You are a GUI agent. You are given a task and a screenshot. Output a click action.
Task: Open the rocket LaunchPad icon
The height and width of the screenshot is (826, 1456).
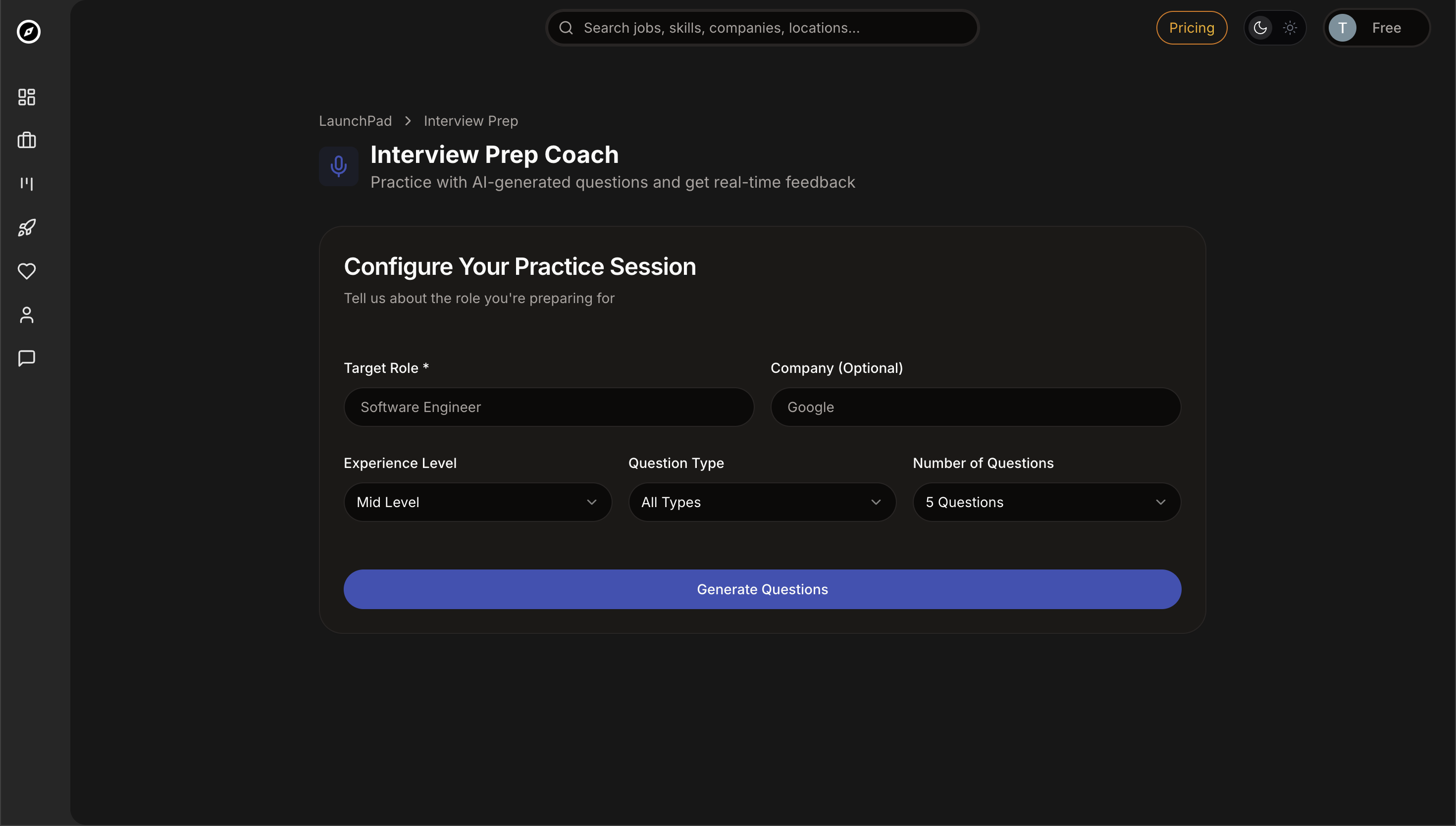(x=26, y=227)
